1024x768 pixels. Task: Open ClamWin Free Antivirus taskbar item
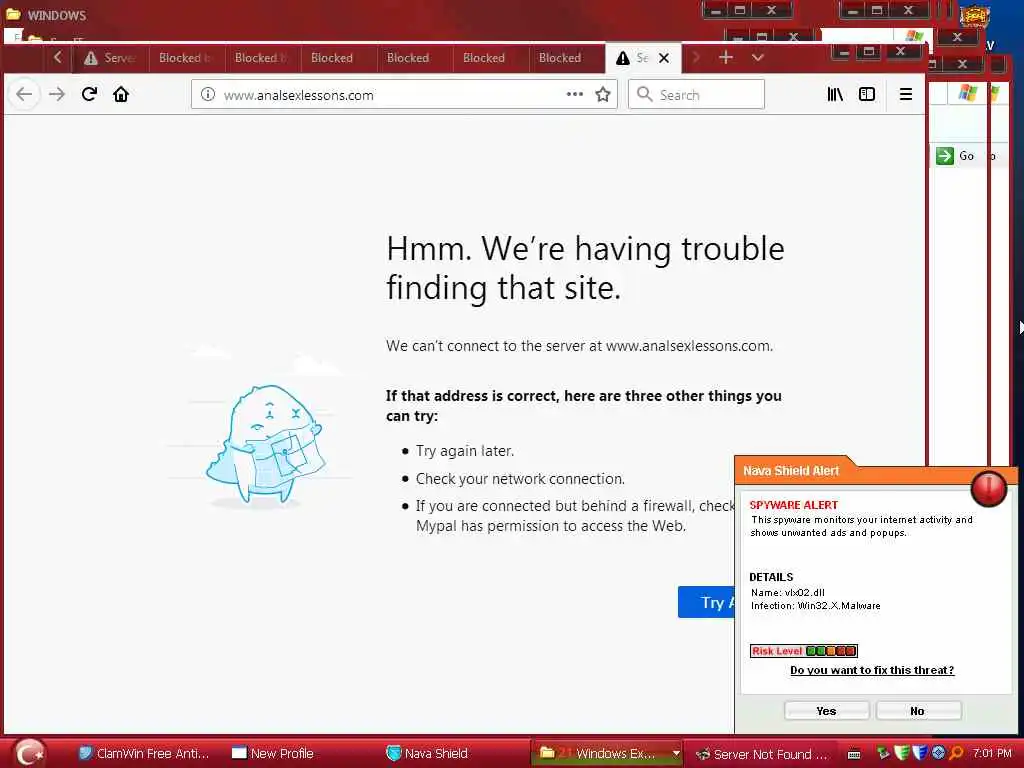click(144, 754)
